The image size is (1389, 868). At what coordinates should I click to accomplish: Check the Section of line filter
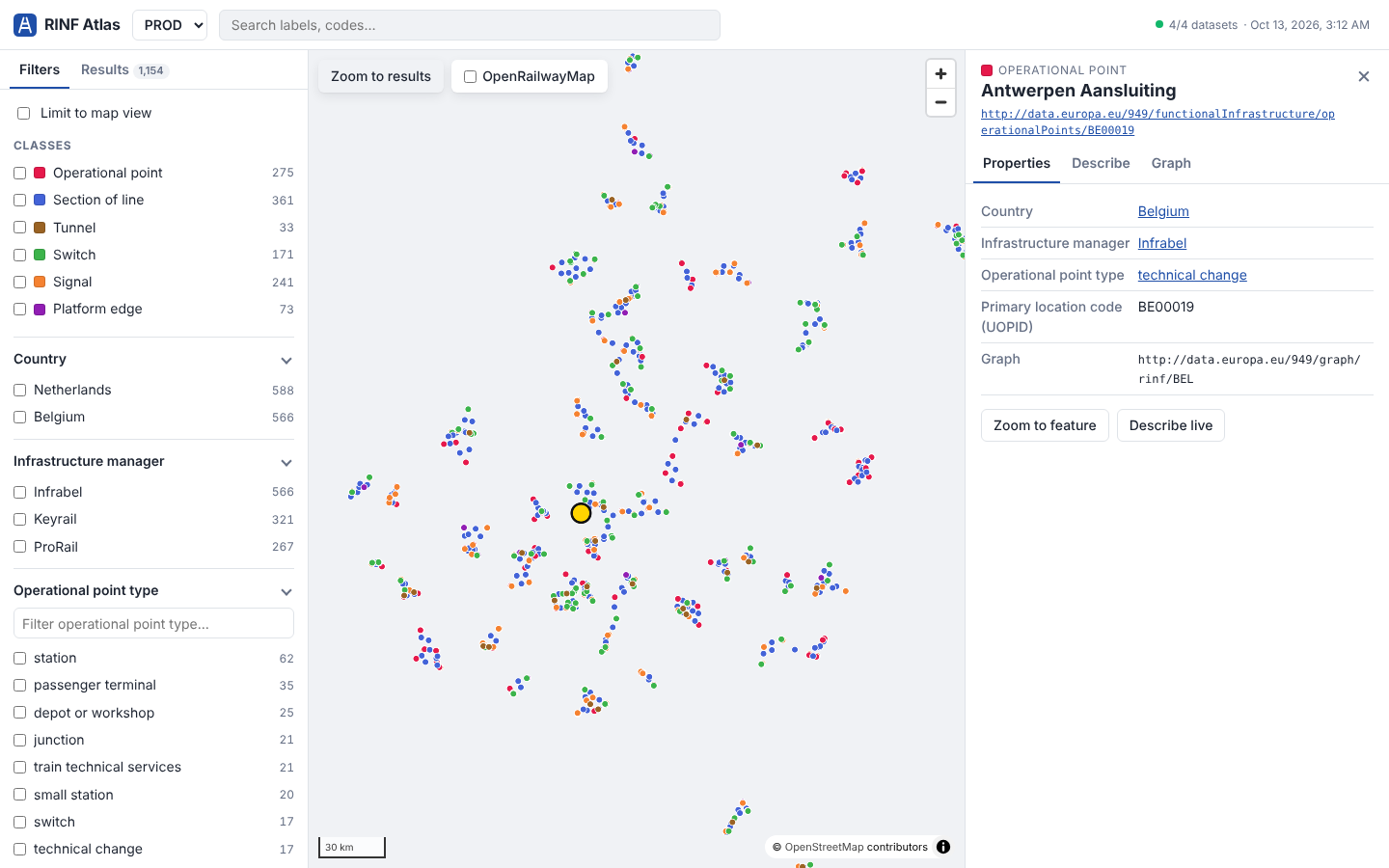tap(19, 200)
